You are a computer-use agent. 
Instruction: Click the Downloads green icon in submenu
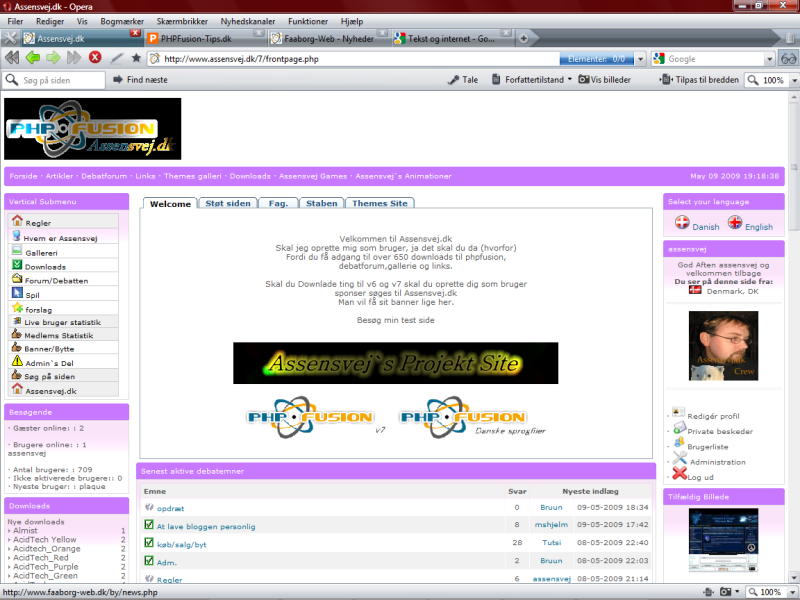pyautogui.click(x=17, y=265)
